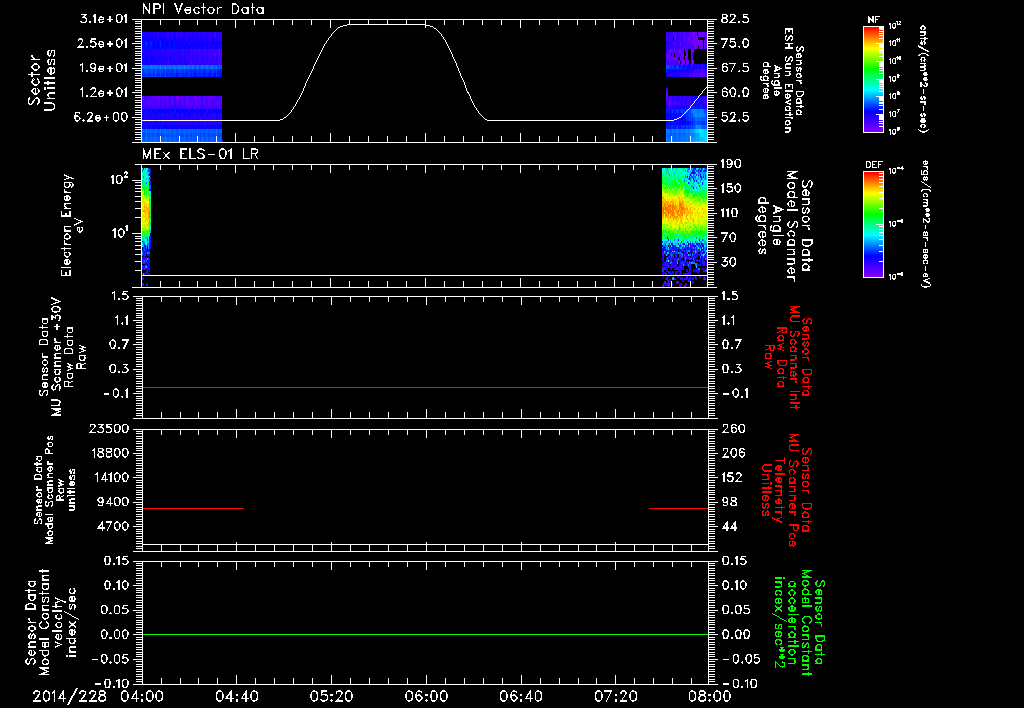
Task: Click the '67.5' sun elevation tick
Action: (735, 68)
